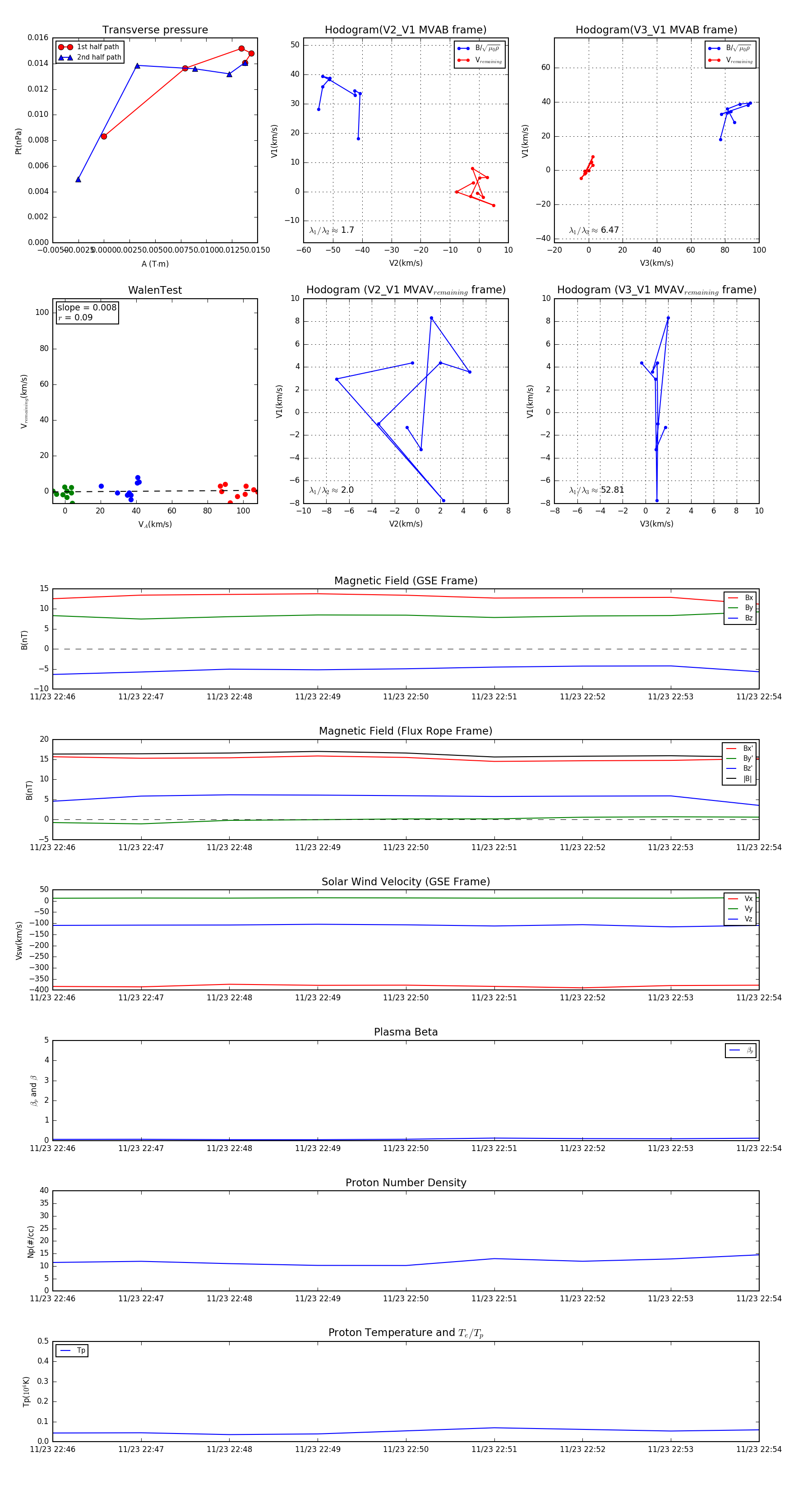Click '11/23 22:50' tick under Plasma Beta

(x=406, y=1148)
